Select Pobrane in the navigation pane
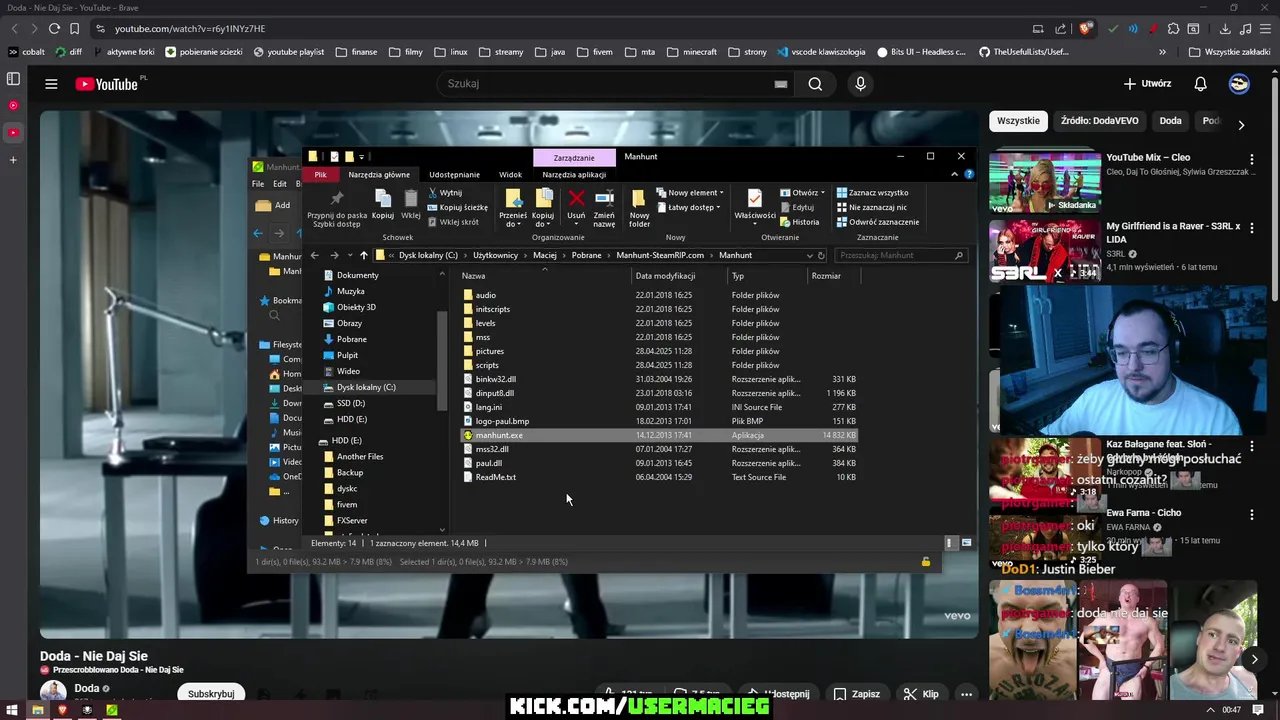Viewport: 1280px width, 720px height. click(x=351, y=339)
